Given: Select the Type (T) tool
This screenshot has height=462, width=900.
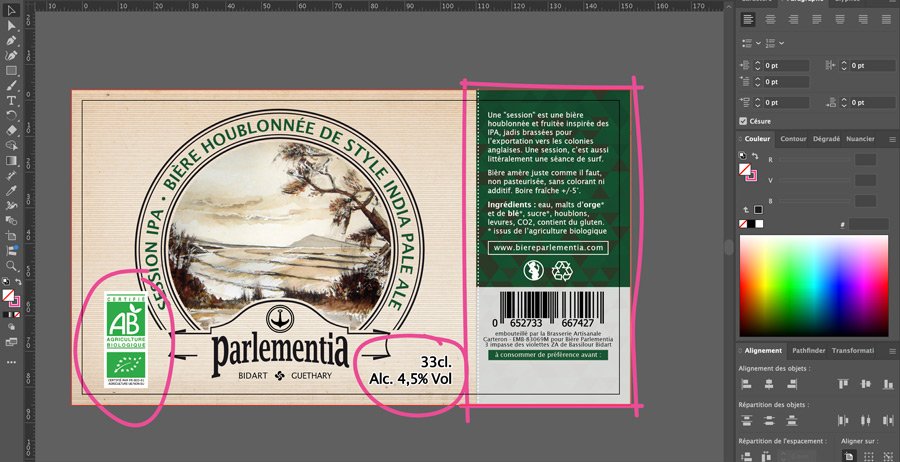Looking at the screenshot, I should point(11,100).
